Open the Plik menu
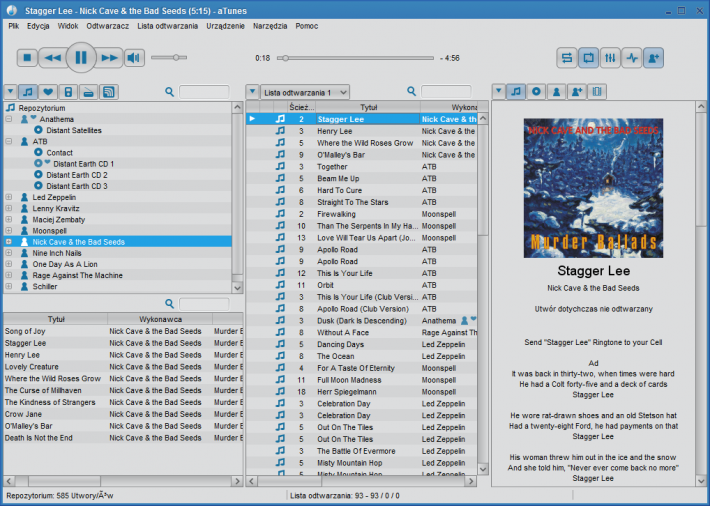This screenshot has width=710, height=506. click(14, 26)
